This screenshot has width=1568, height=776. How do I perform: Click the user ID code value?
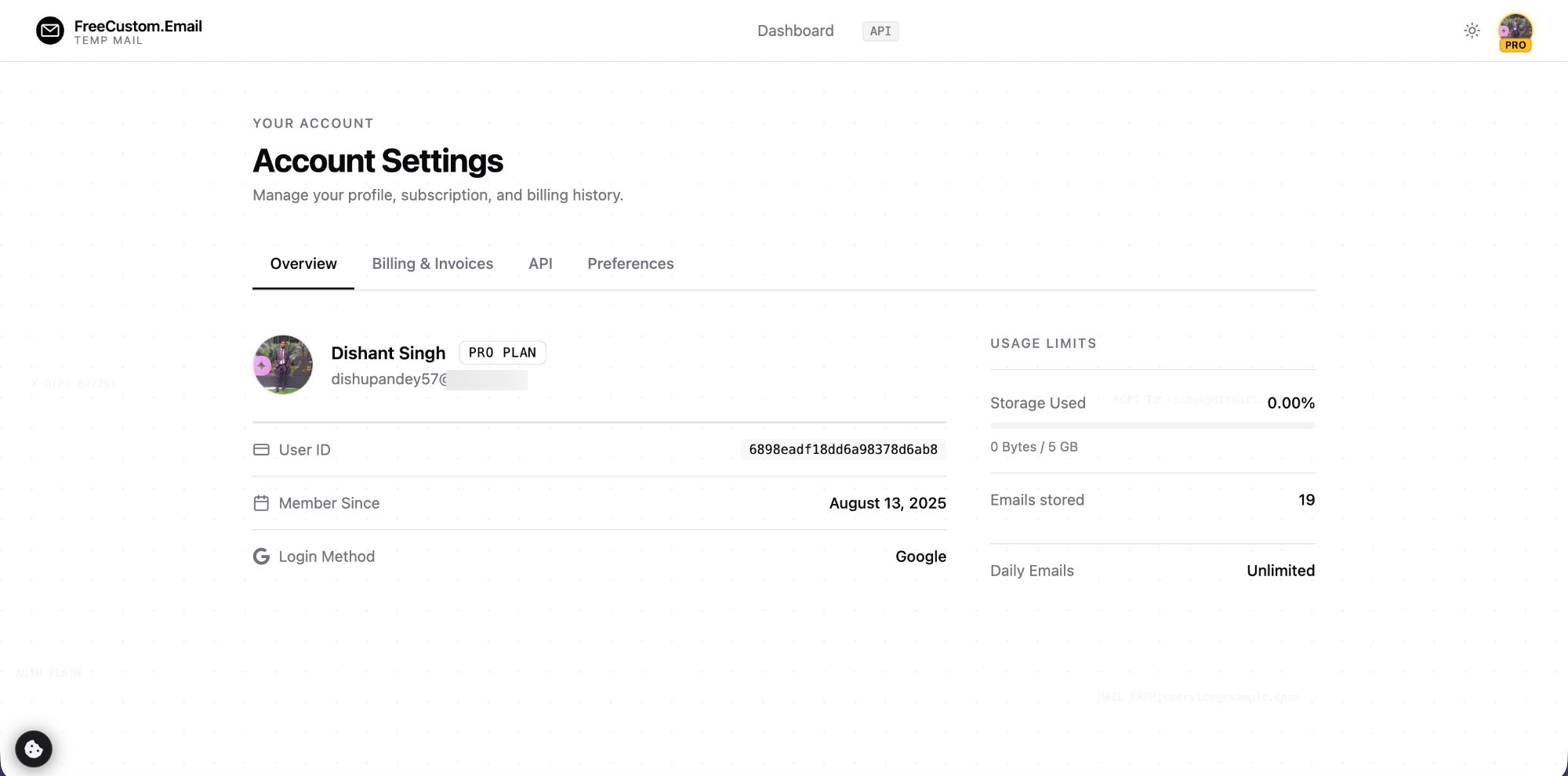click(843, 450)
